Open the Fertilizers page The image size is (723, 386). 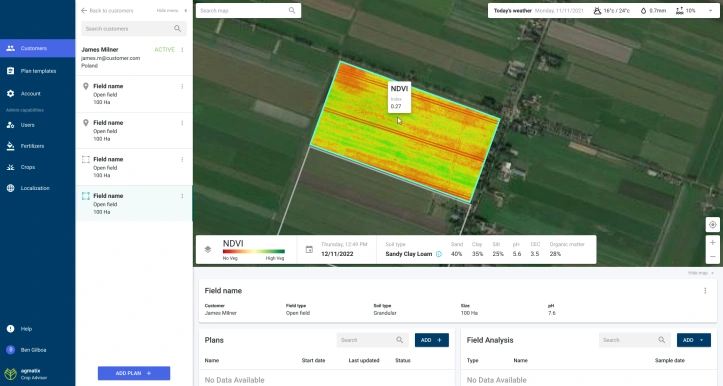[x=37, y=146]
